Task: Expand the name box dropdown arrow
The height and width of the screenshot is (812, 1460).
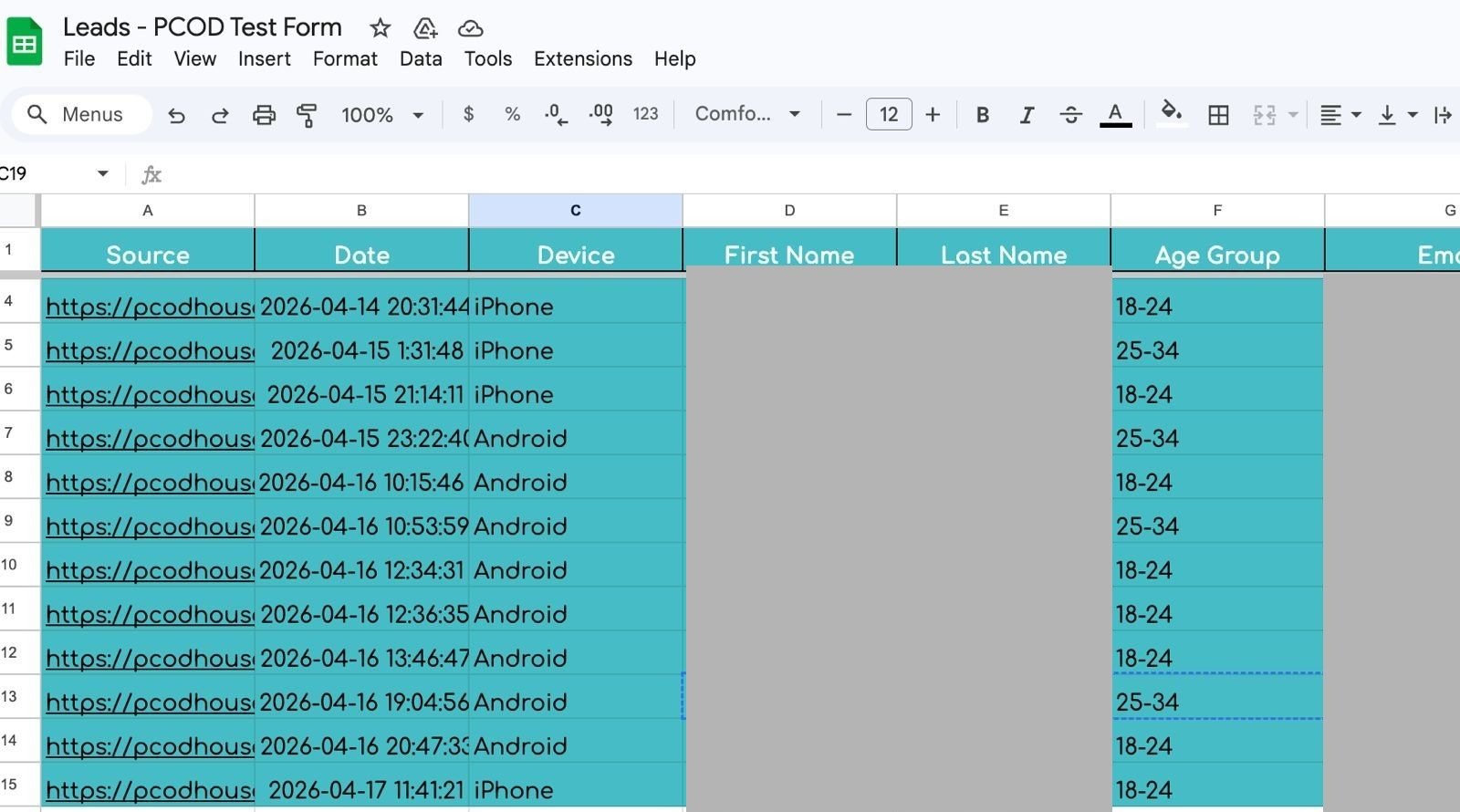Action: pyautogui.click(x=102, y=173)
